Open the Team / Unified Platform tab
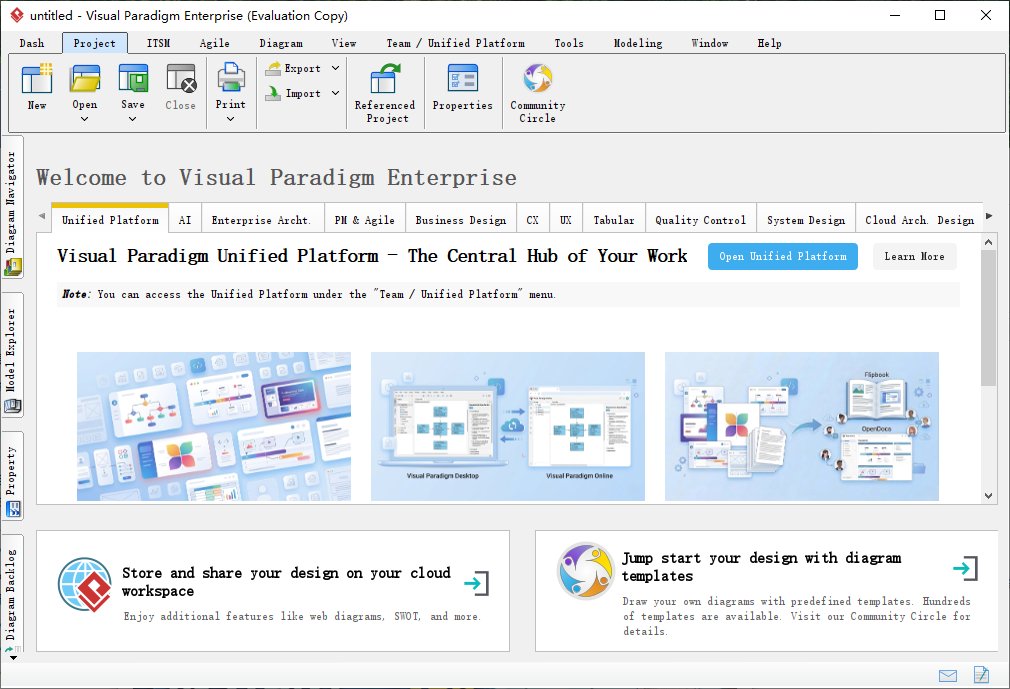Viewport: 1010px width, 689px height. coord(455,43)
